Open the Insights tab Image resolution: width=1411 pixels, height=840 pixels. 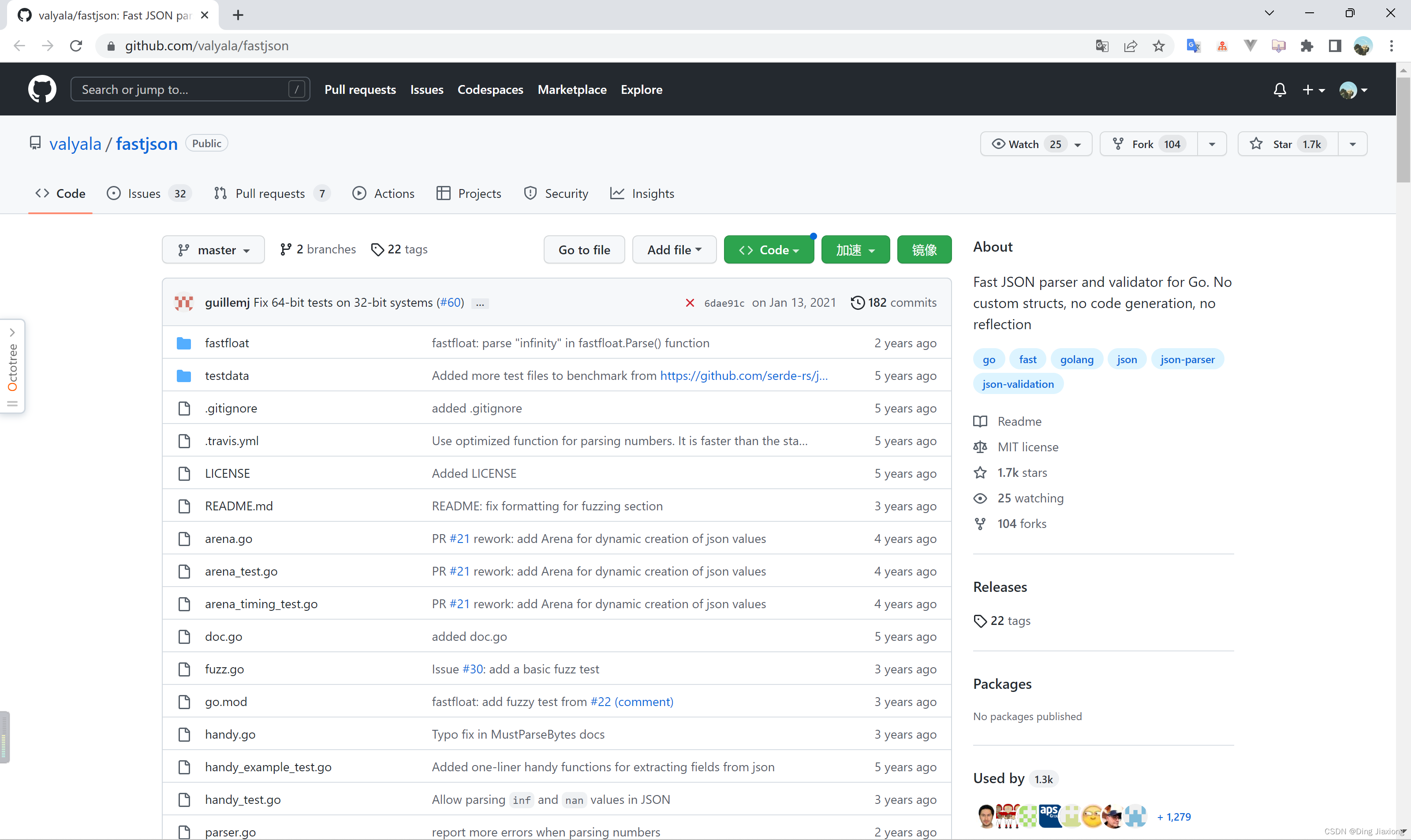click(x=642, y=193)
